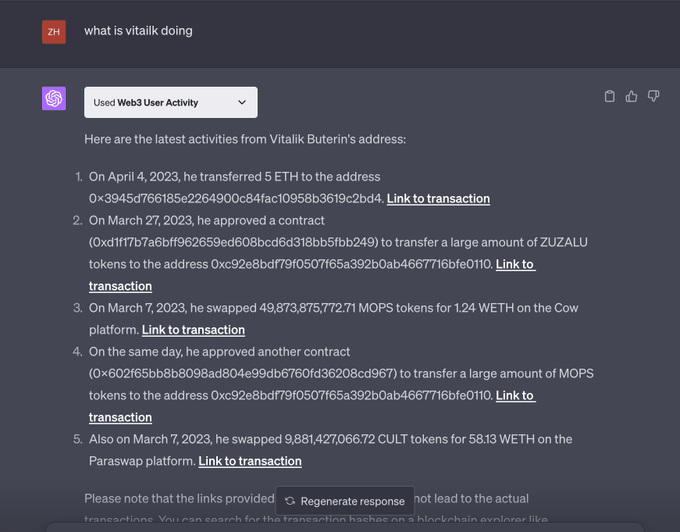Image resolution: width=680 pixels, height=532 pixels.
Task: Open transaction link for the MOPS contract approval
Action: [515, 396]
